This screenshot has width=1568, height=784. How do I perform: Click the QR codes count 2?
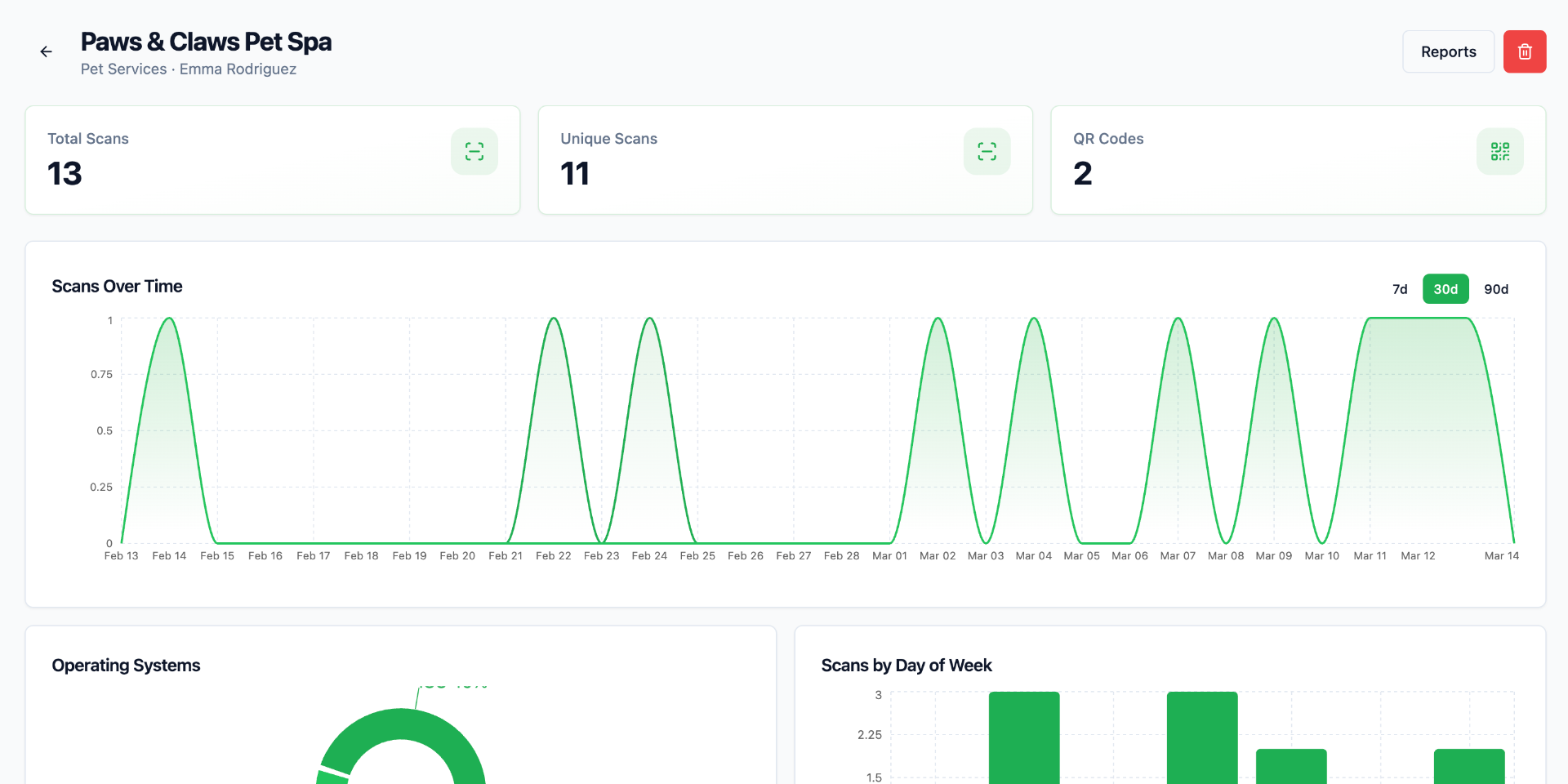1083,173
